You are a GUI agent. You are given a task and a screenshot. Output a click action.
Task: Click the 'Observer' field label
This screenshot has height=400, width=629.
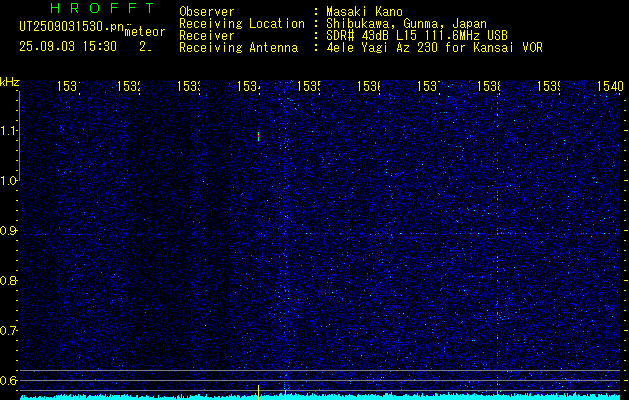[207, 12]
